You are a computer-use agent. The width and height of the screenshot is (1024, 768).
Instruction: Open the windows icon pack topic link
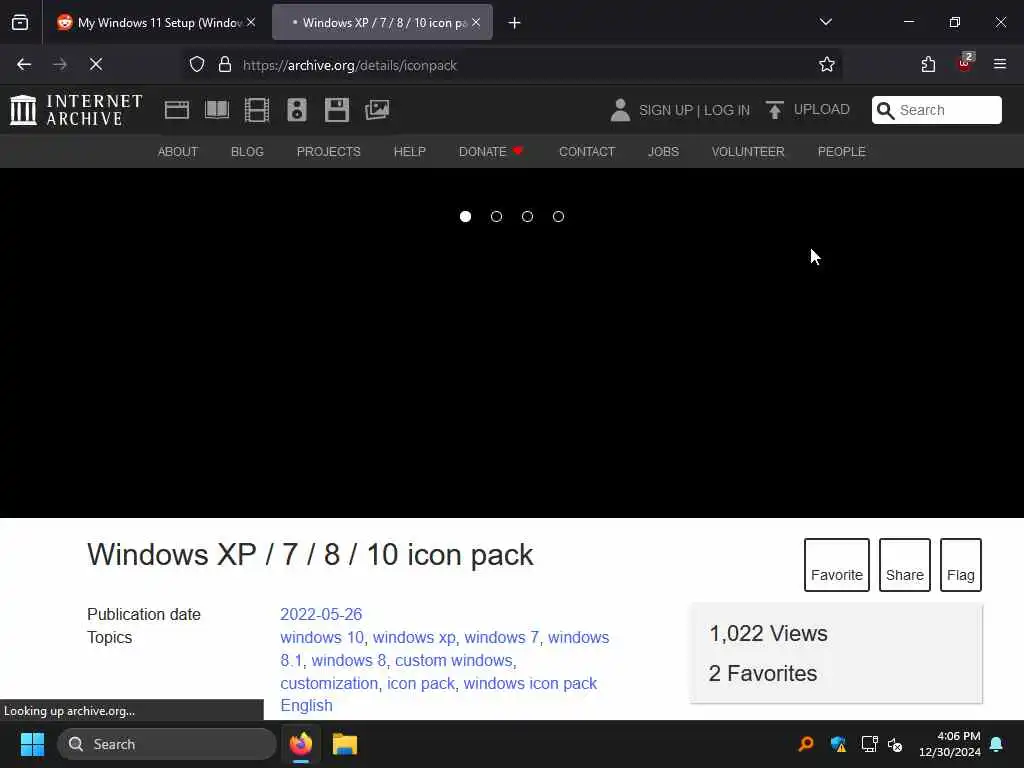(530, 683)
